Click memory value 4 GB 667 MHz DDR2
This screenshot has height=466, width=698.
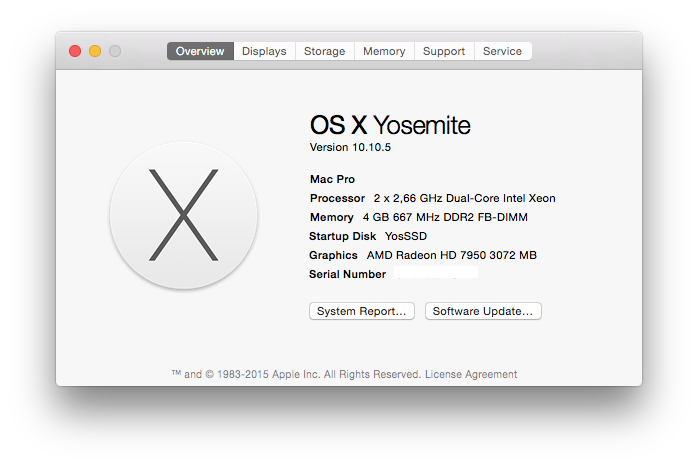pyautogui.click(x=445, y=217)
